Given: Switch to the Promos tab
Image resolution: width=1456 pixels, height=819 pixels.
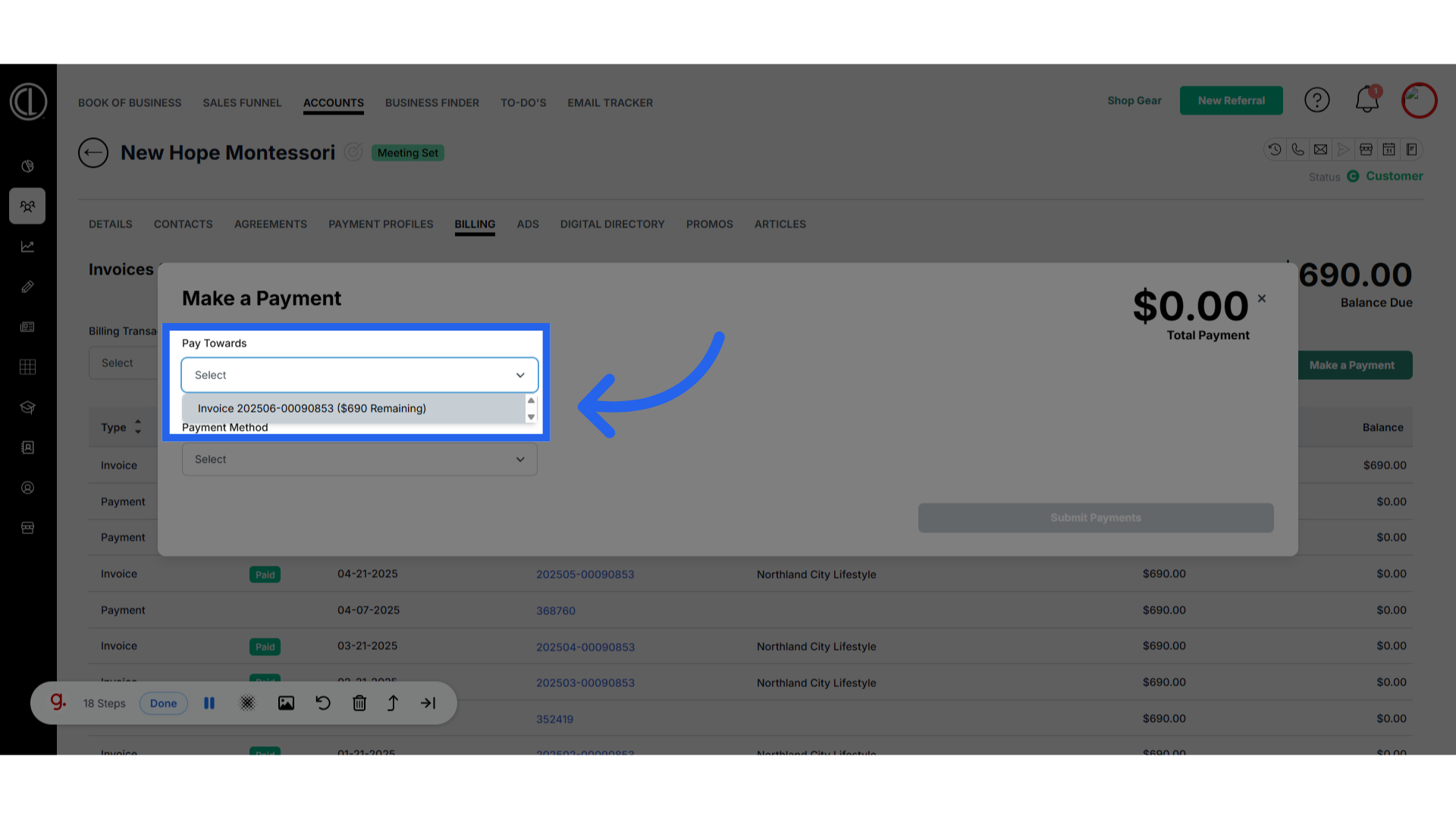Looking at the screenshot, I should point(710,224).
